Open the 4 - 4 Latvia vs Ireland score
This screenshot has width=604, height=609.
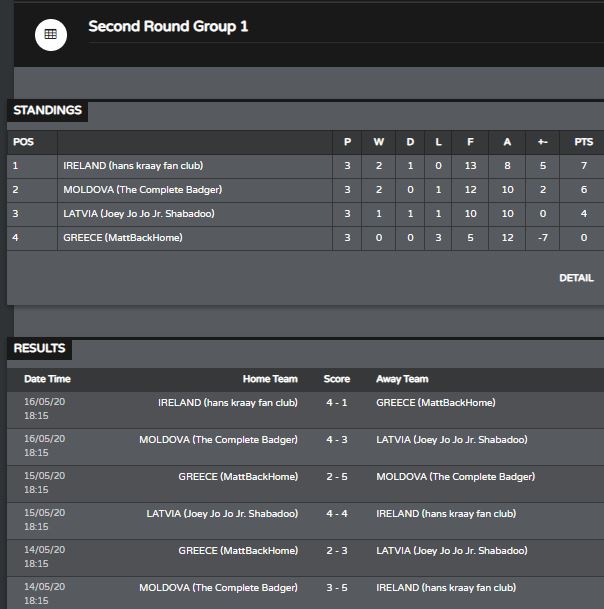(x=337, y=513)
